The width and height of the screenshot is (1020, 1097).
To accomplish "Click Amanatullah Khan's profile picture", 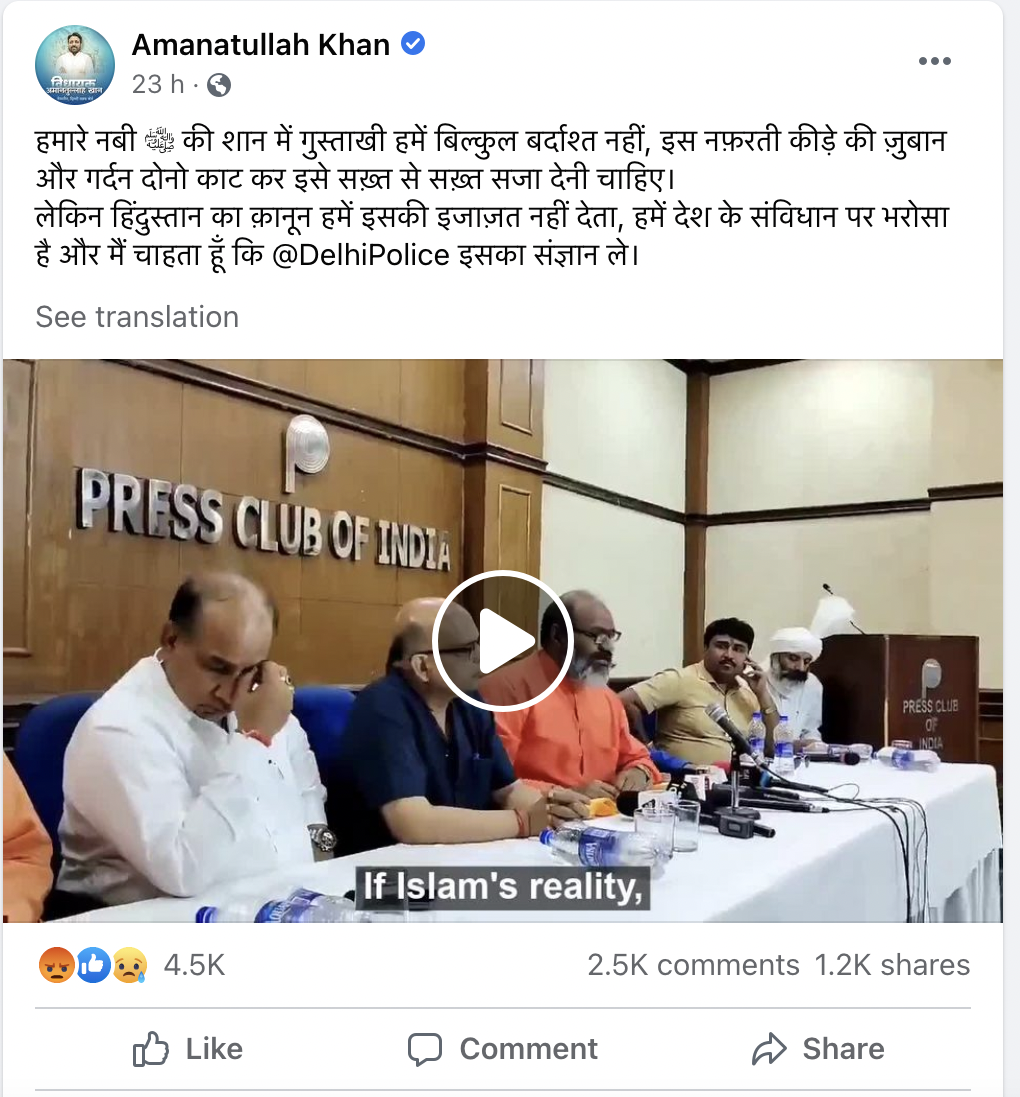I will pyautogui.click(x=75, y=65).
